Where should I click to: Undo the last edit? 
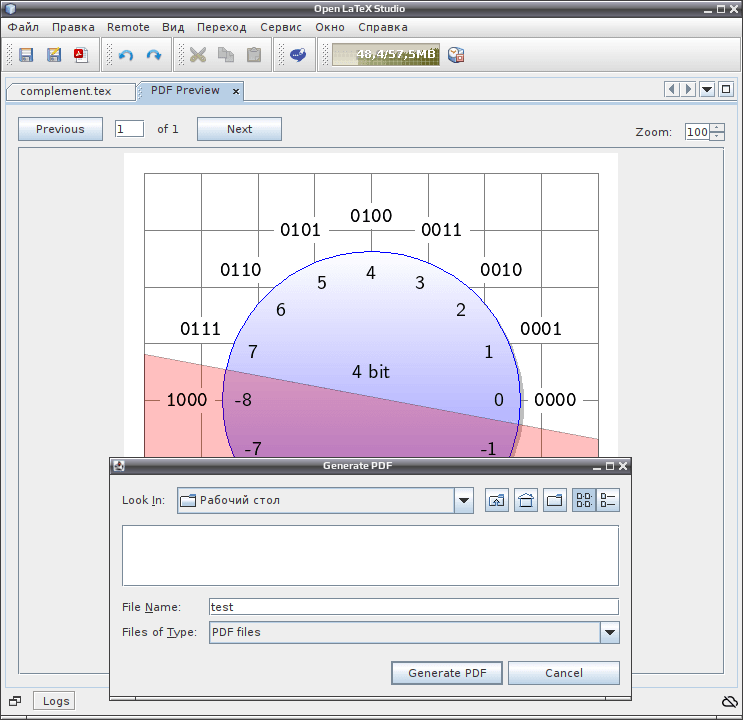[x=126, y=55]
